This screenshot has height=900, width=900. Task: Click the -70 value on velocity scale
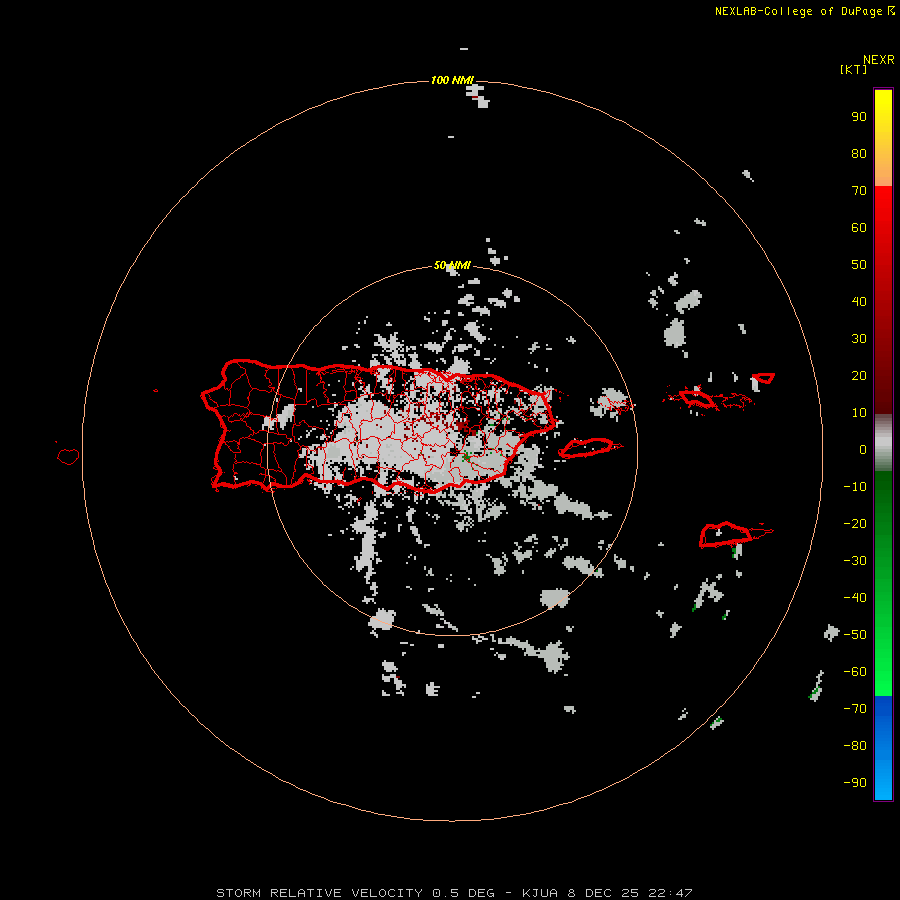tap(855, 709)
